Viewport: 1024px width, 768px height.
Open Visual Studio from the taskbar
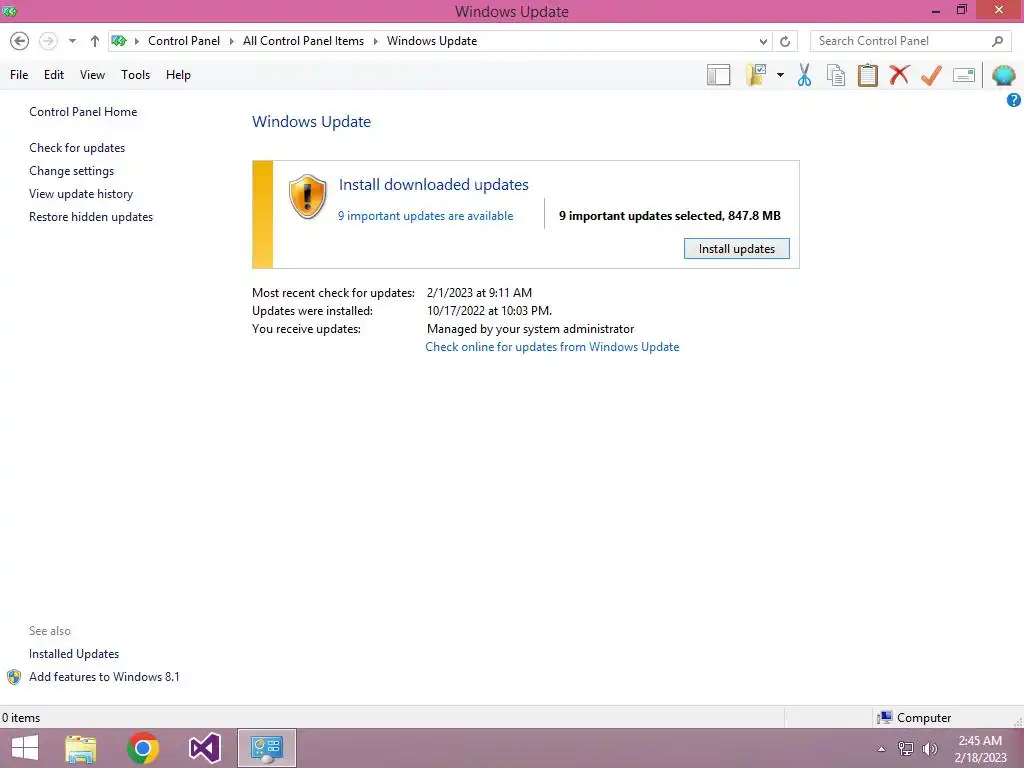(x=204, y=748)
